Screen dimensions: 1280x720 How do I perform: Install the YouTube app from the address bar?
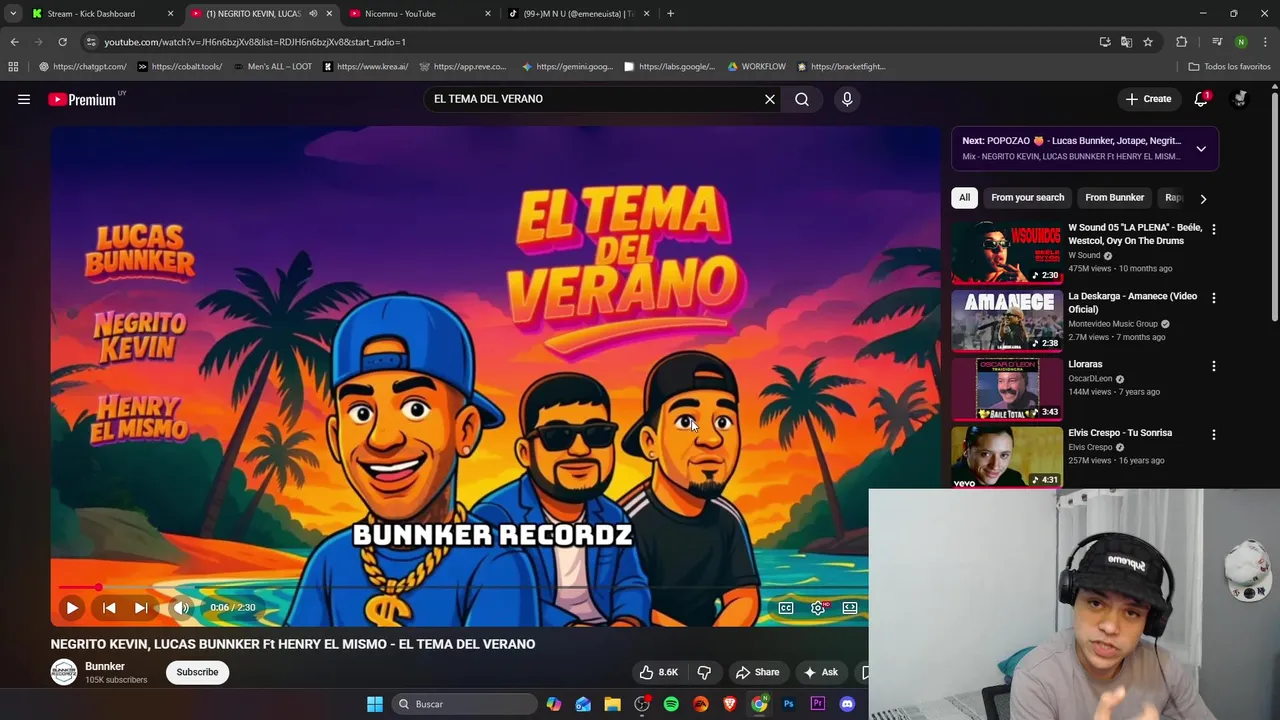pos(1105,42)
